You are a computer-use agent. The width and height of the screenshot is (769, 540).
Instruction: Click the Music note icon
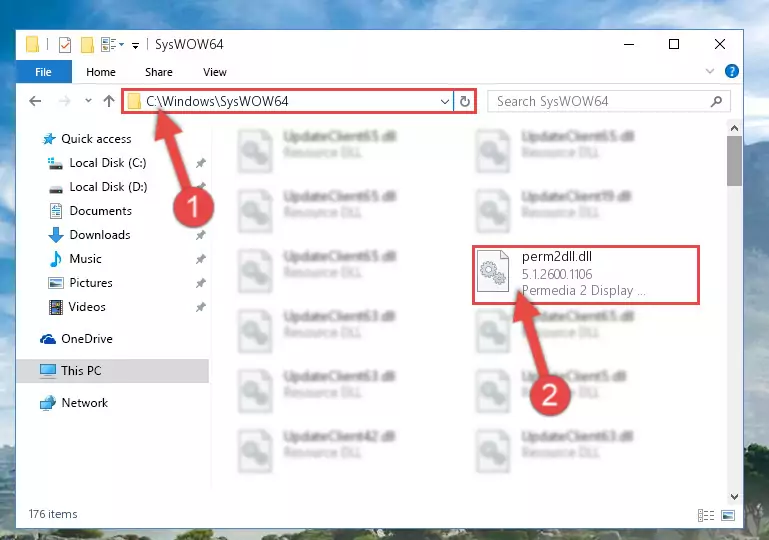[56, 259]
